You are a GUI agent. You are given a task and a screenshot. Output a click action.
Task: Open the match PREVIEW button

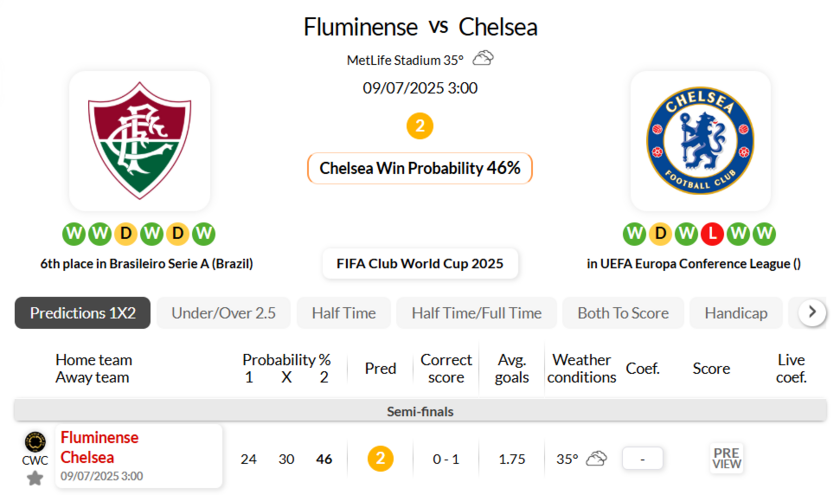(x=727, y=458)
